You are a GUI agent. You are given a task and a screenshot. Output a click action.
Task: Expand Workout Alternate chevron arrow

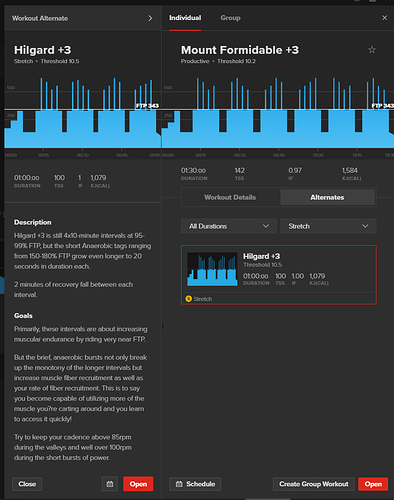pyautogui.click(x=150, y=18)
